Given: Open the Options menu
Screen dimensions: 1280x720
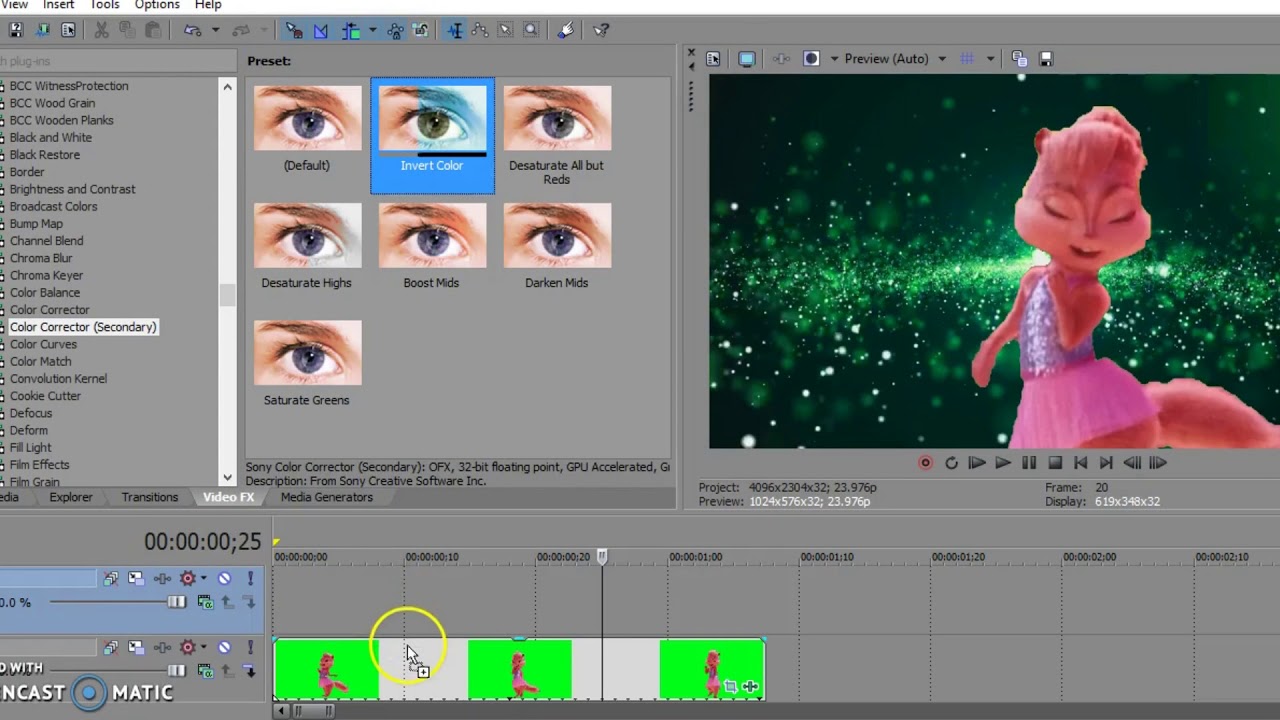Looking at the screenshot, I should click(x=157, y=5).
